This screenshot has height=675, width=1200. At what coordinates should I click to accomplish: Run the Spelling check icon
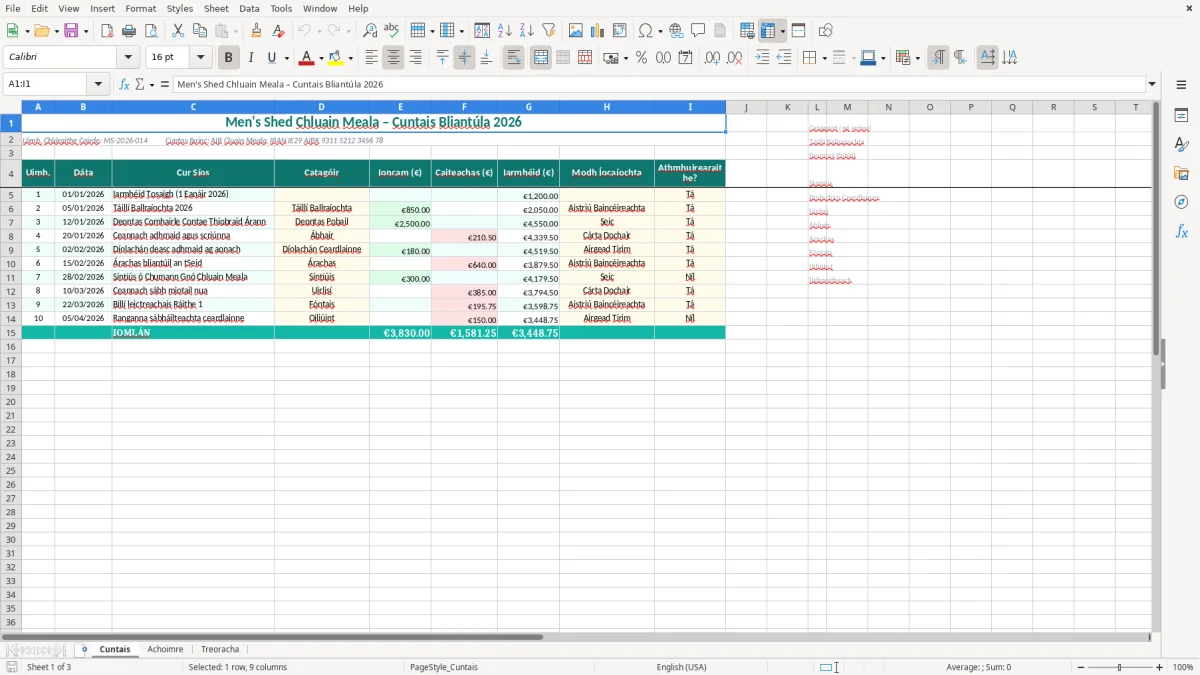click(392, 31)
